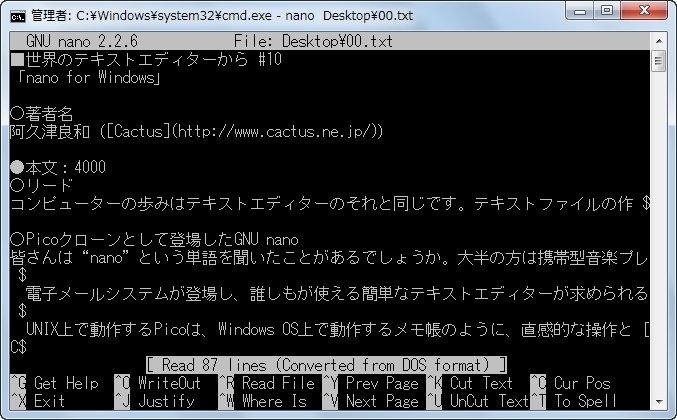Click the author name '阿久津良和'
Viewport: 677px width, 420px height.
[x=50, y=131]
